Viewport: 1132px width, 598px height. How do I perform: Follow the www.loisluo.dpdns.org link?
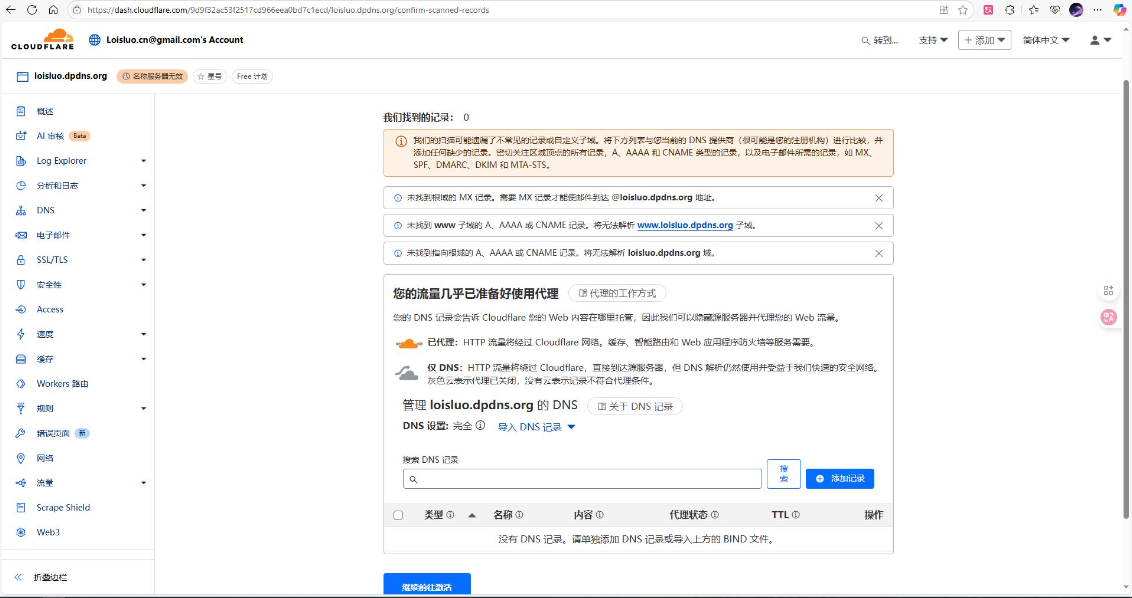click(684, 225)
